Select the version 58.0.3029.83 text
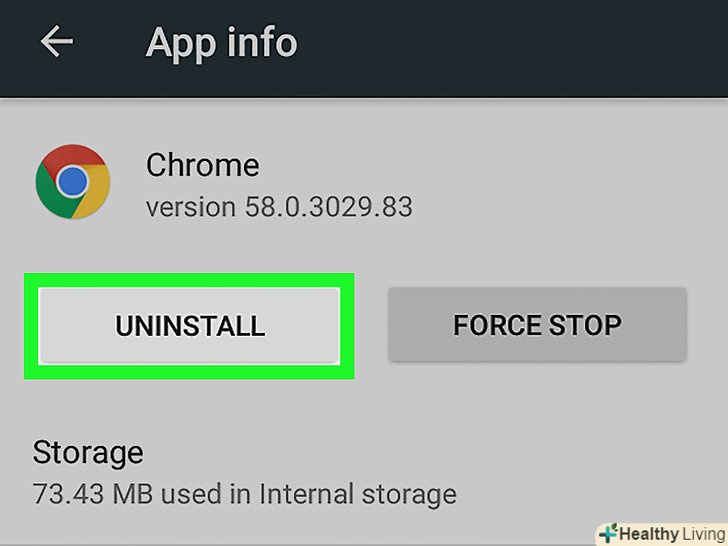This screenshot has width=728, height=546. pos(279,207)
